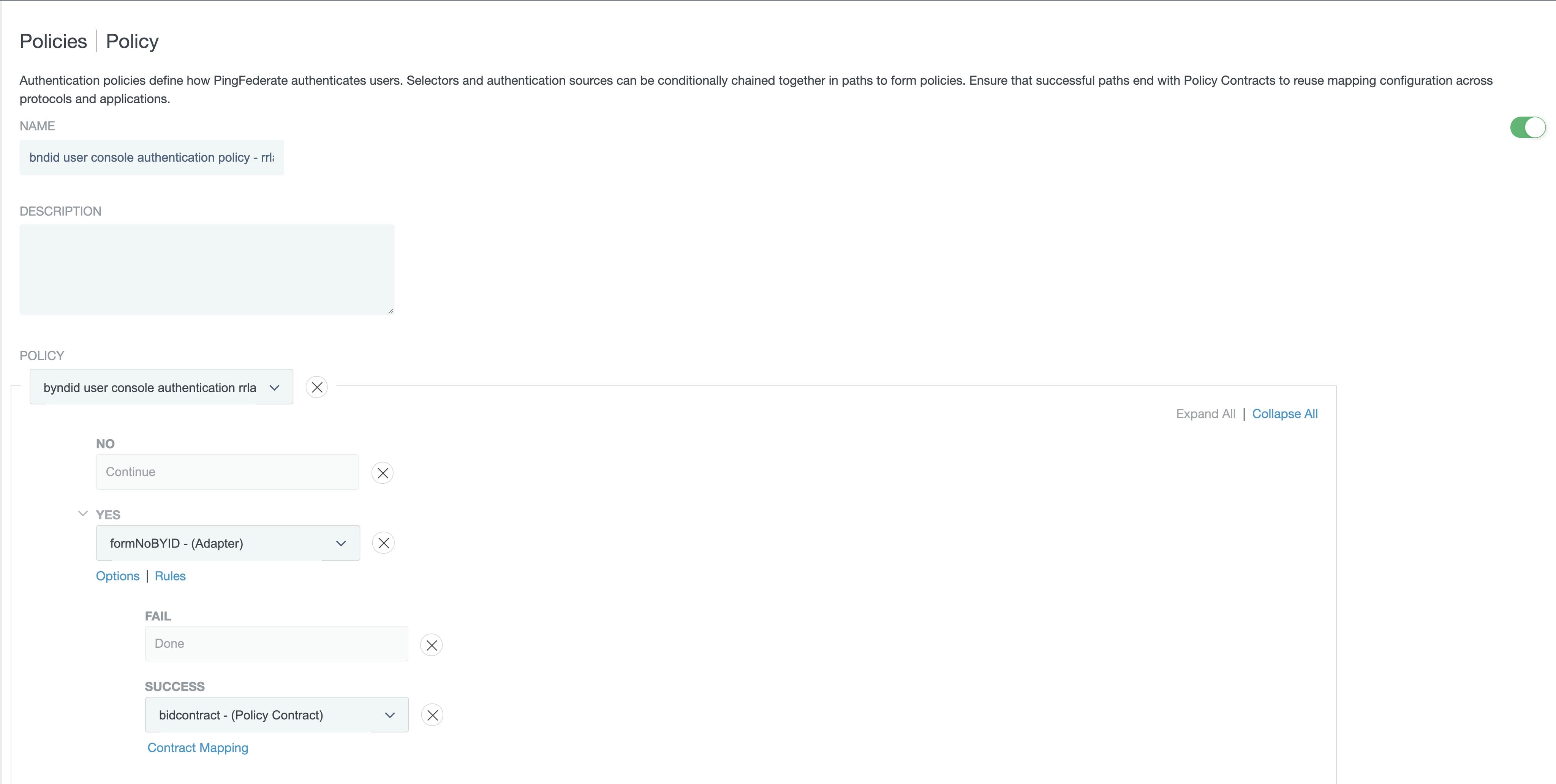Open the byndid user console authentication dropdown
1556x784 pixels.
click(x=161, y=388)
